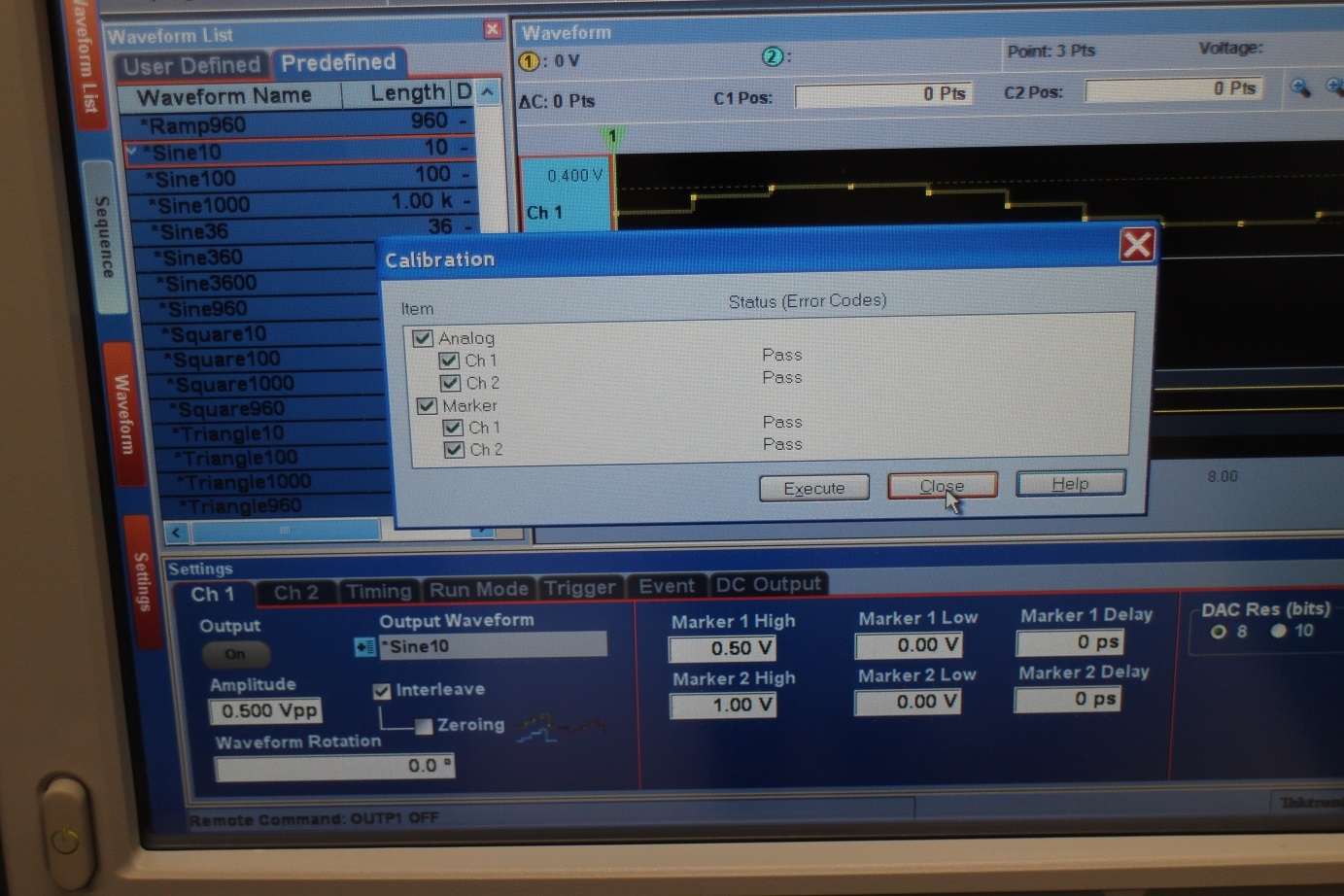Toggle the Ch 1 Output On button
The image size is (1344, 896).
(235, 654)
